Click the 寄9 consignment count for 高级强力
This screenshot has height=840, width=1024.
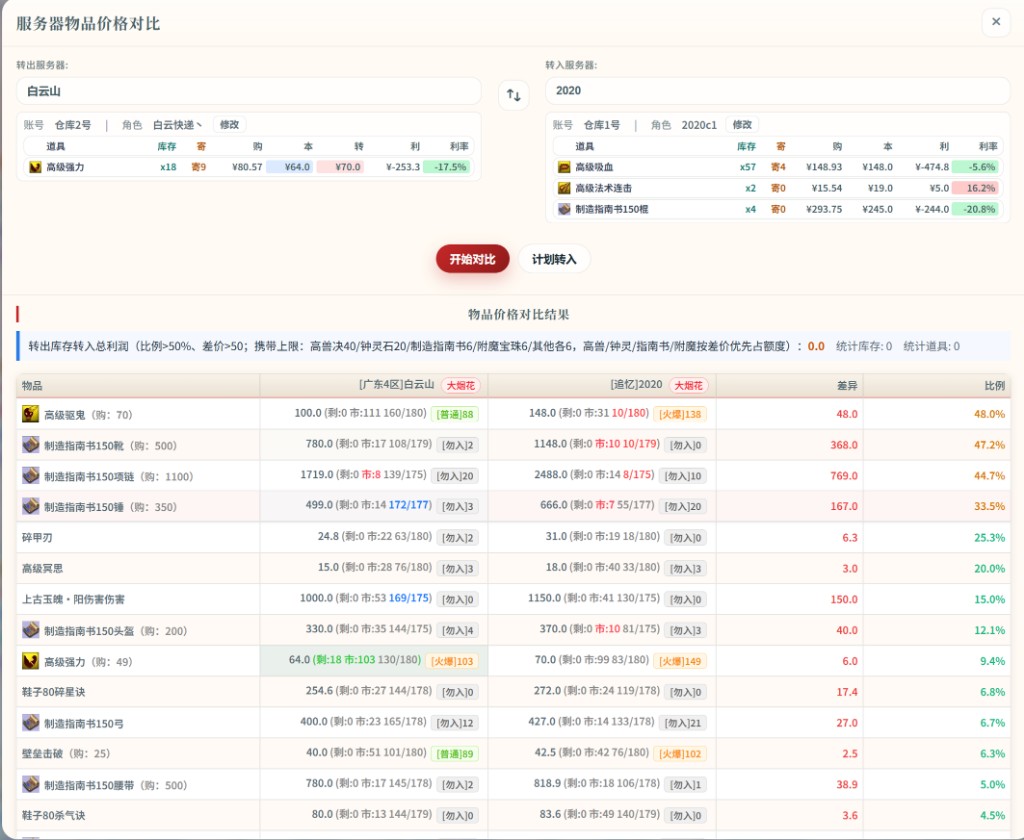click(199, 167)
